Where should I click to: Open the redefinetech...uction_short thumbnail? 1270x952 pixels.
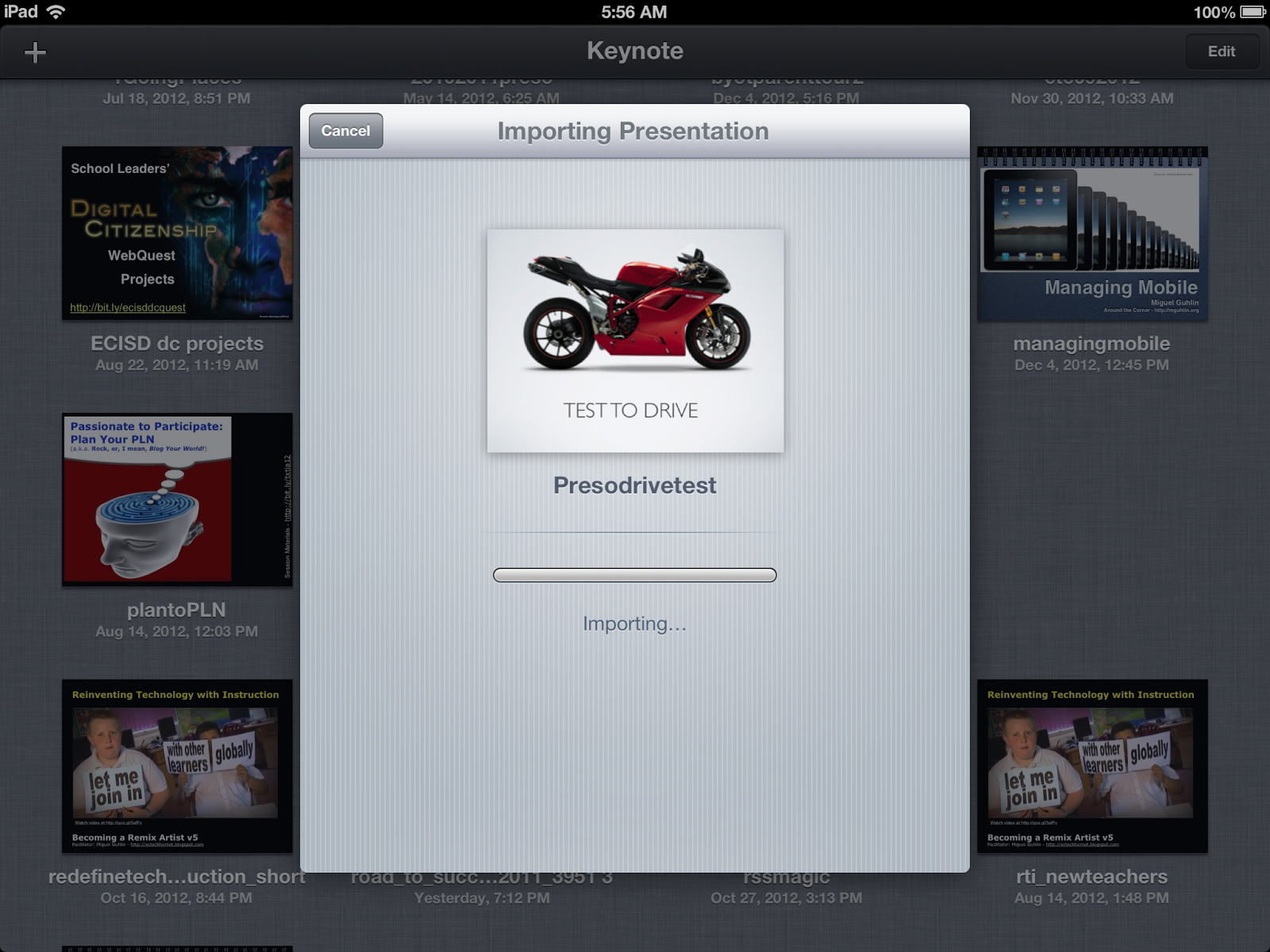(177, 766)
